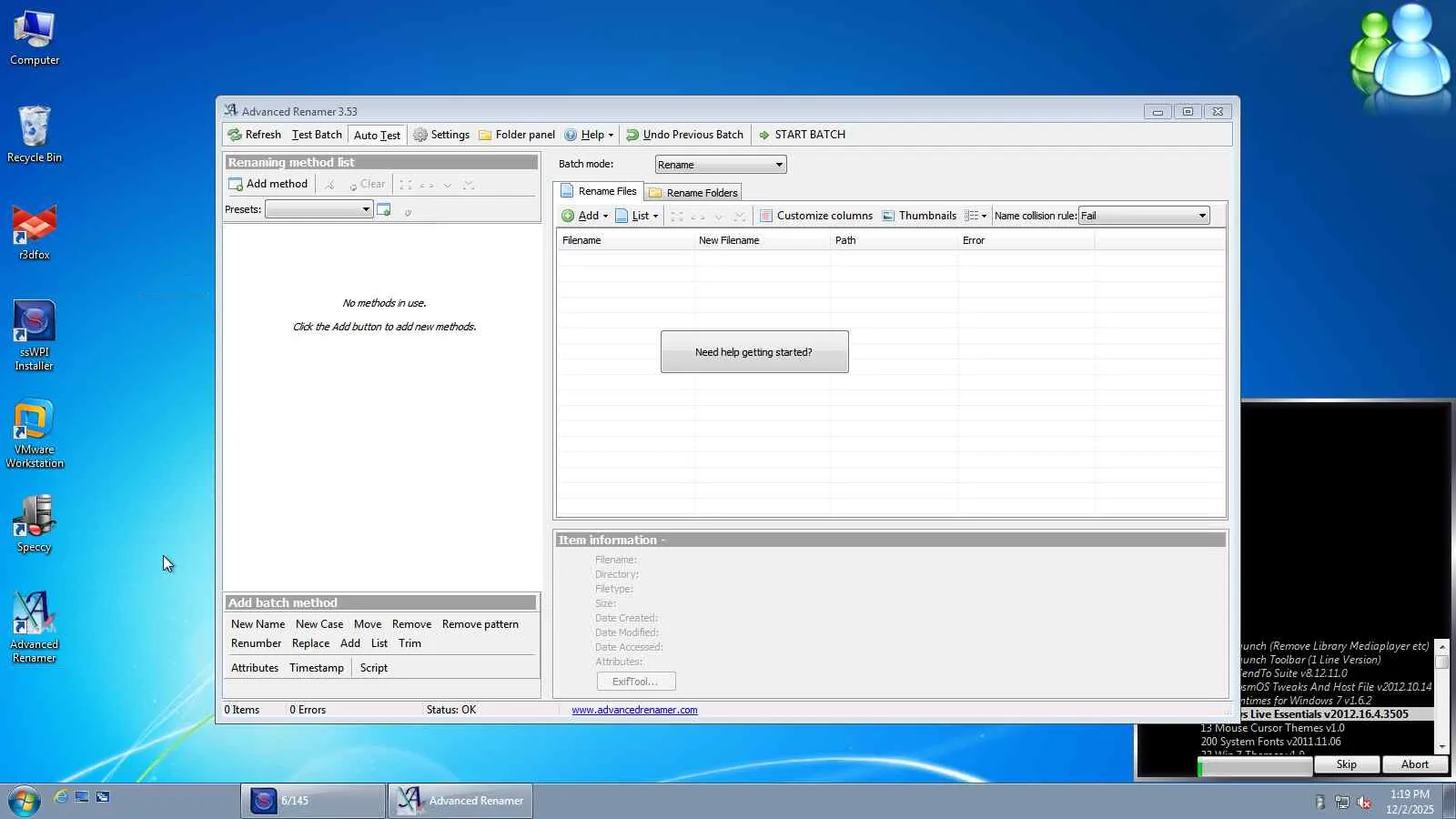Click the move-to-top icon in file list toolbar
This screenshot has width=1456, height=819.
[x=677, y=217]
